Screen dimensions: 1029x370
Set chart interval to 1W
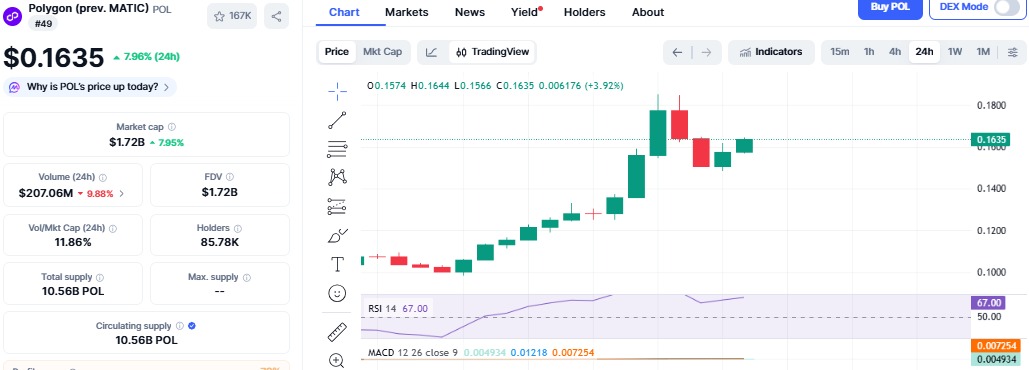click(x=955, y=52)
